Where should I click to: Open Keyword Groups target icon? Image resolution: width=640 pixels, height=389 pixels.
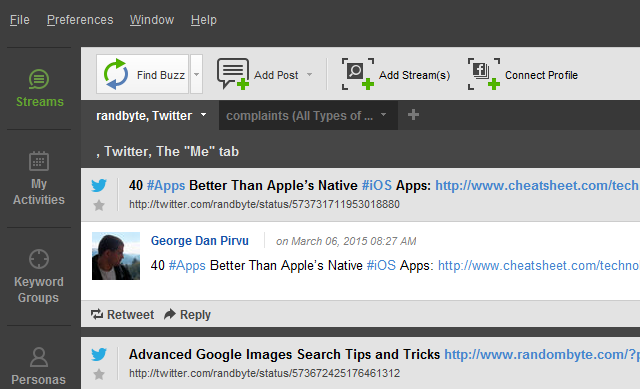39,259
